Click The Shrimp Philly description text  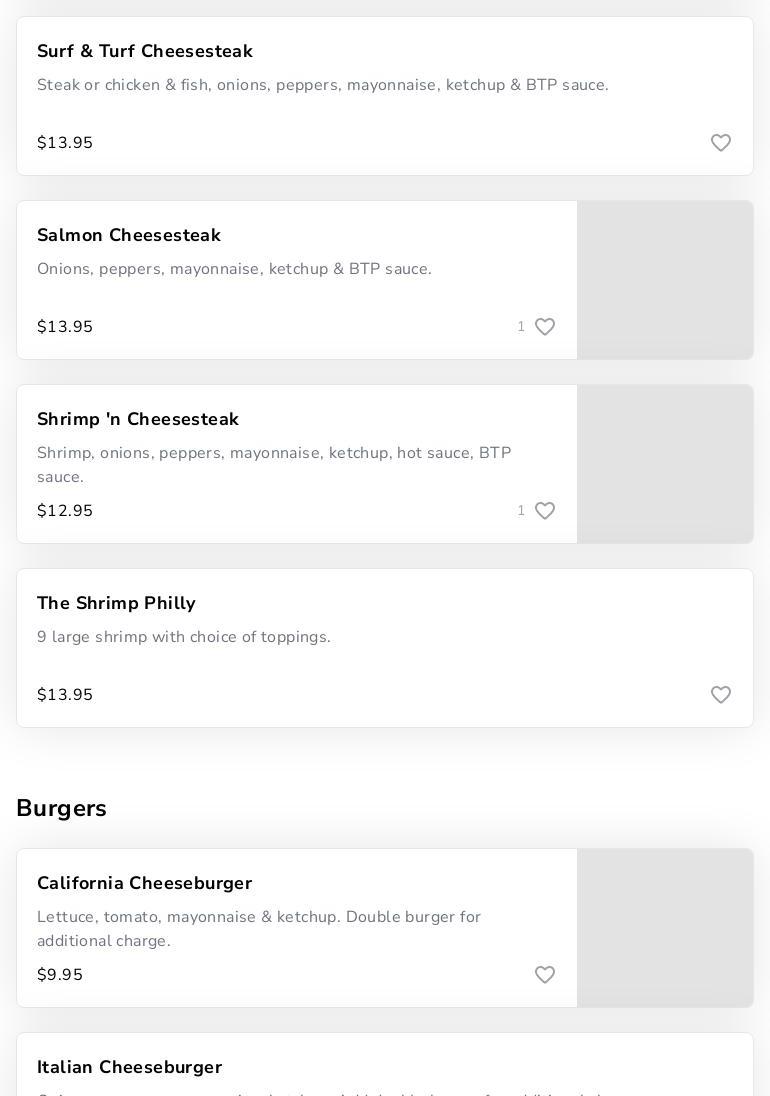(x=184, y=637)
